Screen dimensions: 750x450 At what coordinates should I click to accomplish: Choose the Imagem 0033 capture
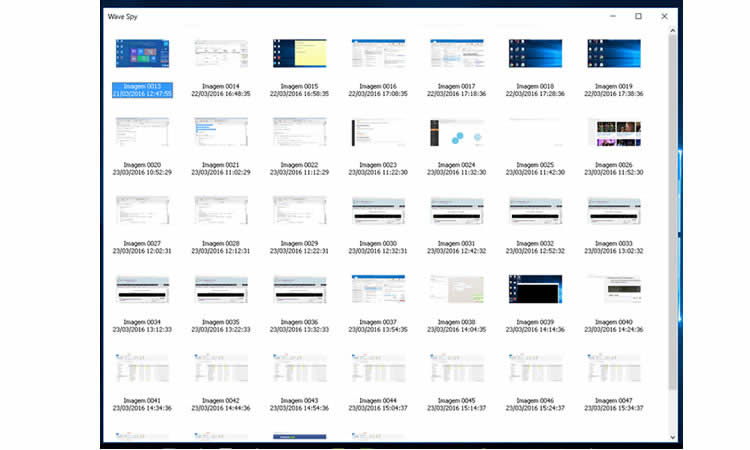614,210
